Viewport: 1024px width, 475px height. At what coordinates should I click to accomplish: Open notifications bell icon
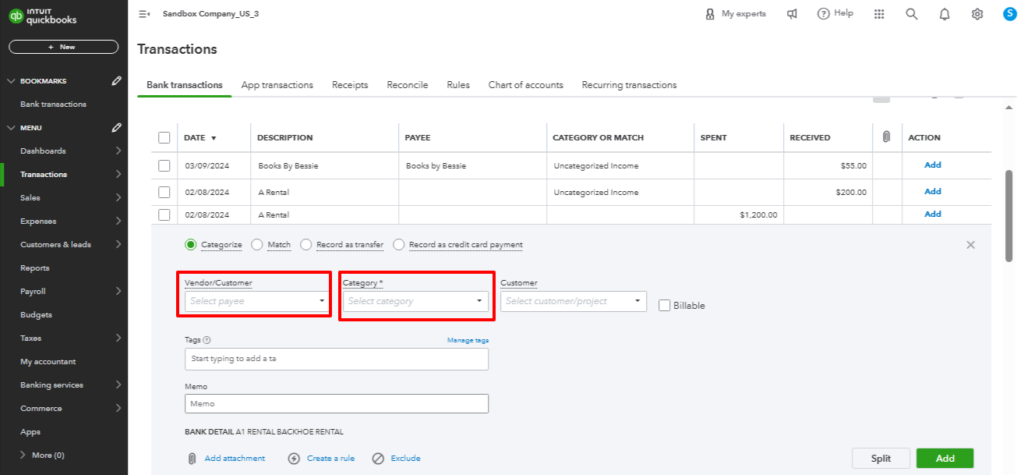[944, 14]
